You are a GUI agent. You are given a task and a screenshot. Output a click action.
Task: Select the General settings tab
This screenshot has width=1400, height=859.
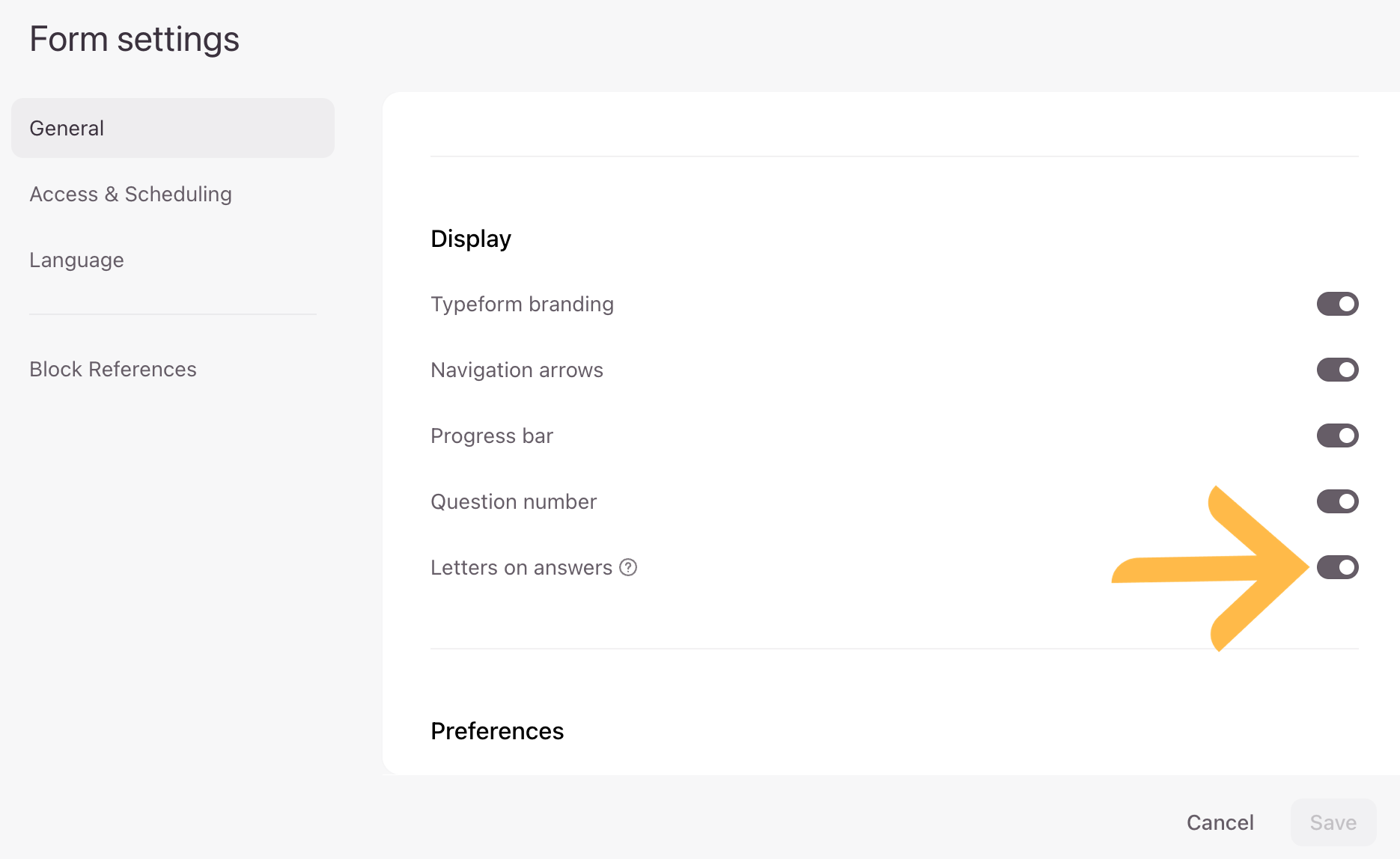(x=173, y=128)
